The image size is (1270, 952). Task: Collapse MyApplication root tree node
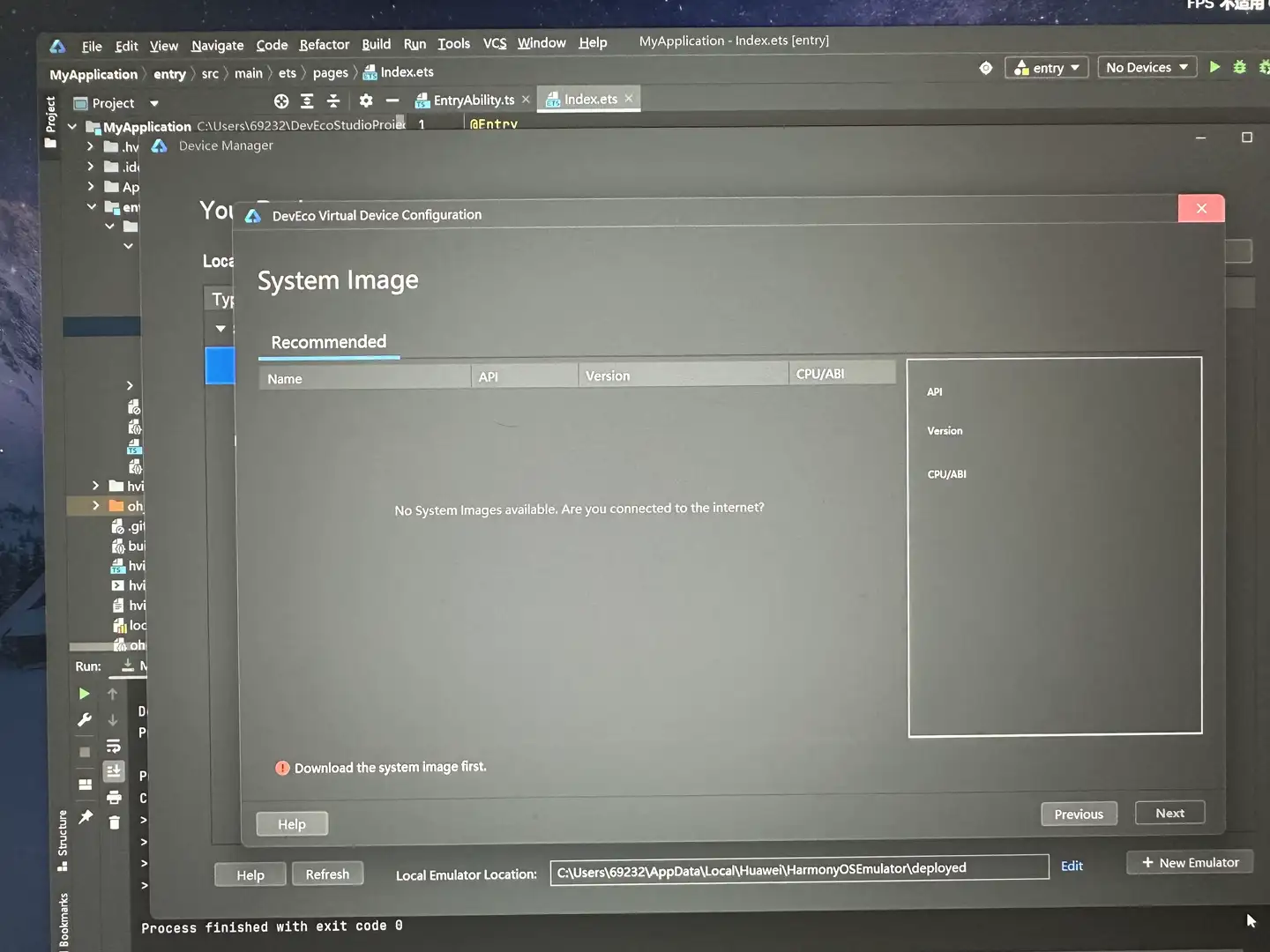pos(72,127)
